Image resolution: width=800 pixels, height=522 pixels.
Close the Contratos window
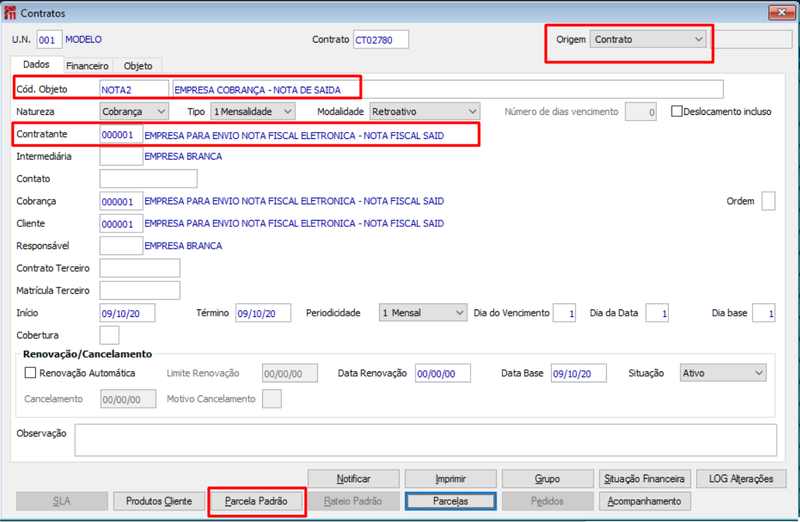(781, 12)
